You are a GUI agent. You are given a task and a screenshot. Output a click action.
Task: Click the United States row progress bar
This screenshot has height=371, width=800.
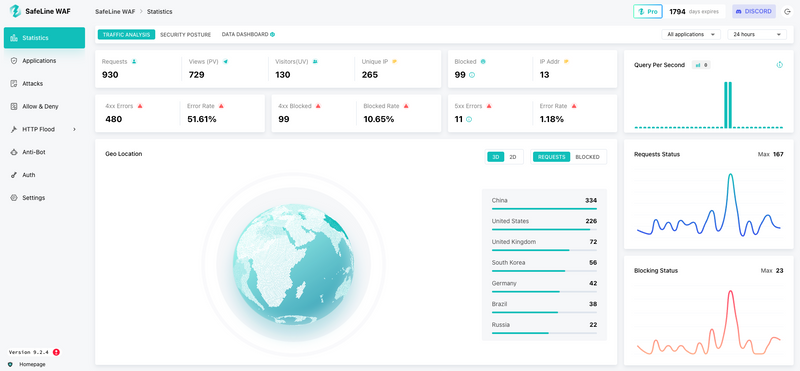coord(544,230)
